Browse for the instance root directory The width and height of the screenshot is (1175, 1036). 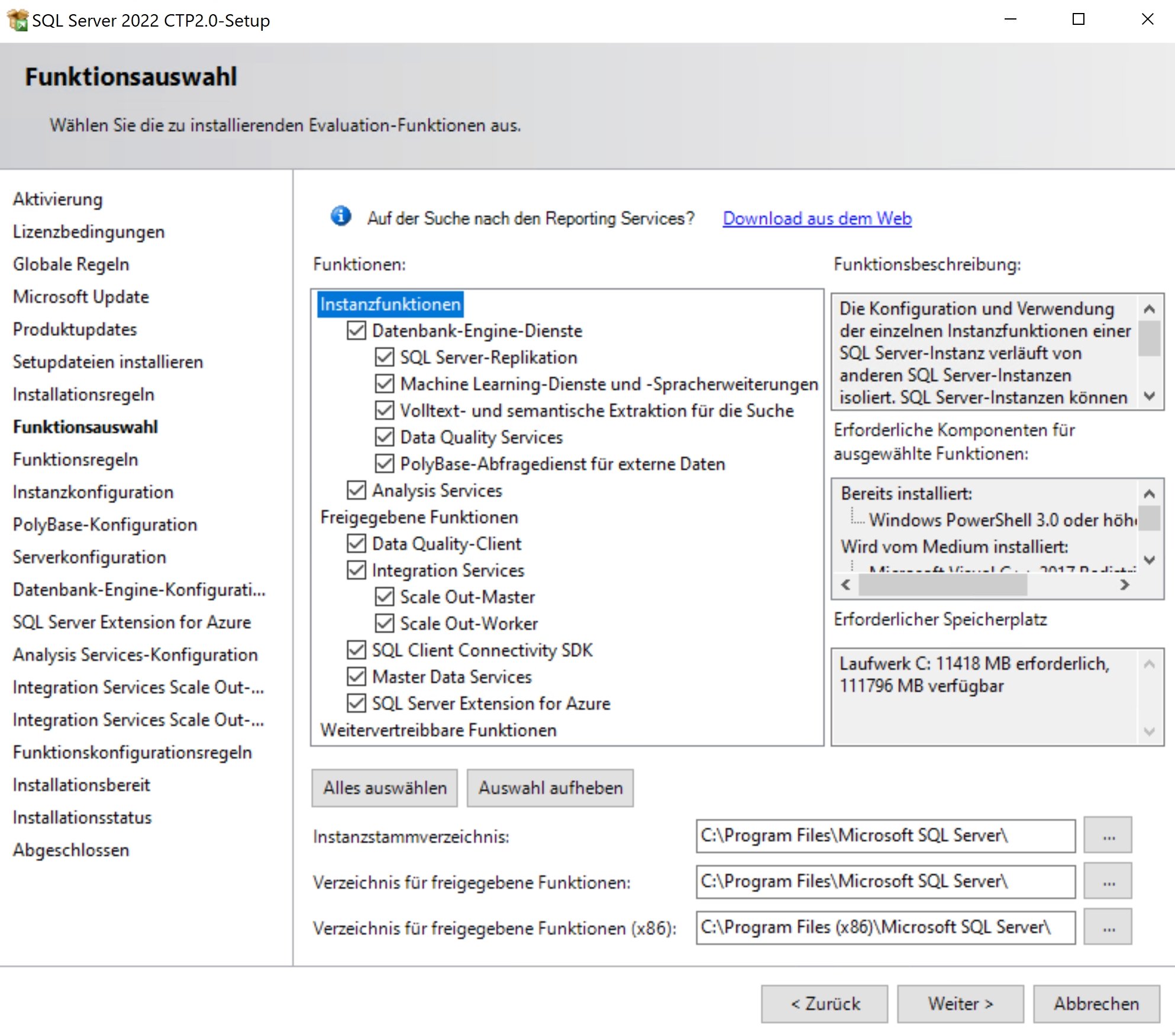(1107, 835)
